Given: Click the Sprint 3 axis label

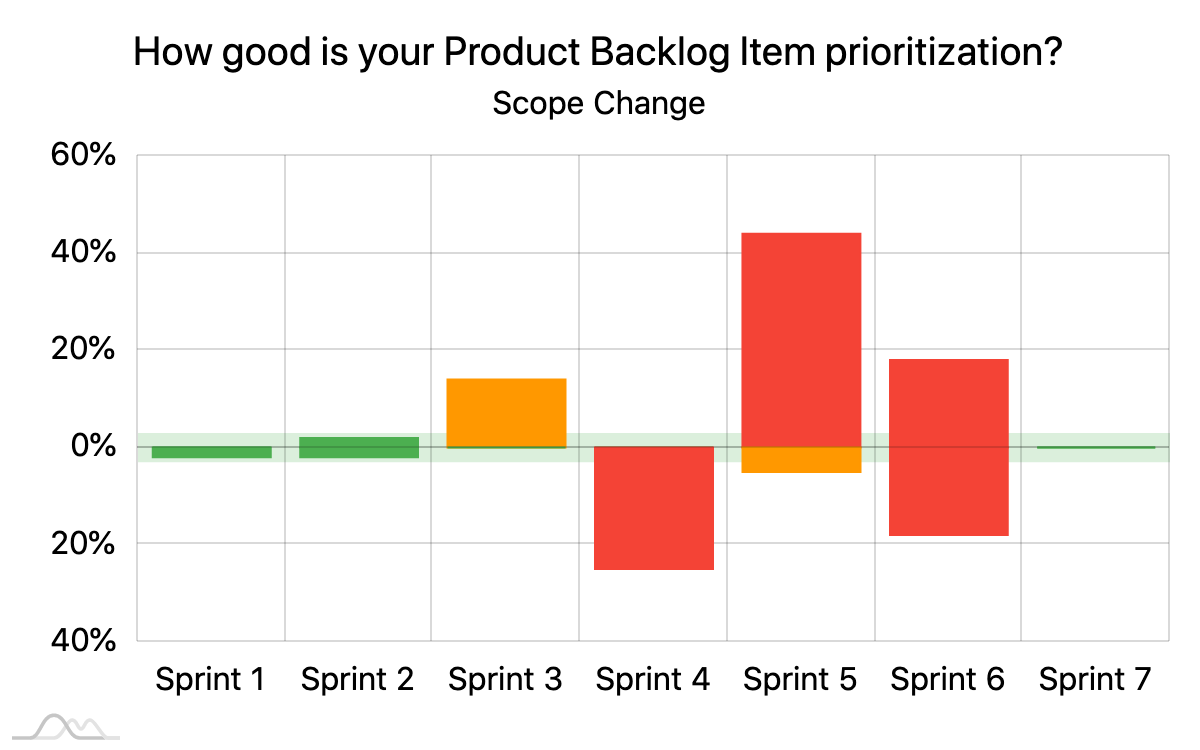Looking at the screenshot, I should point(505,680).
